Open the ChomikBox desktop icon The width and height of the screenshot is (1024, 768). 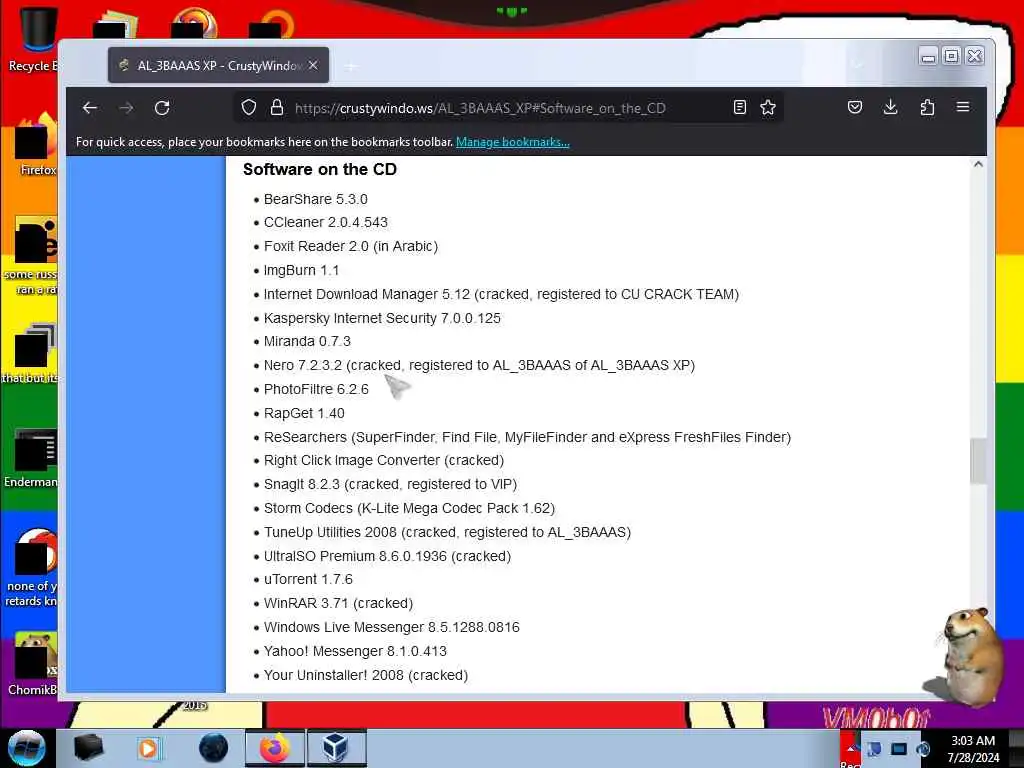click(33, 664)
